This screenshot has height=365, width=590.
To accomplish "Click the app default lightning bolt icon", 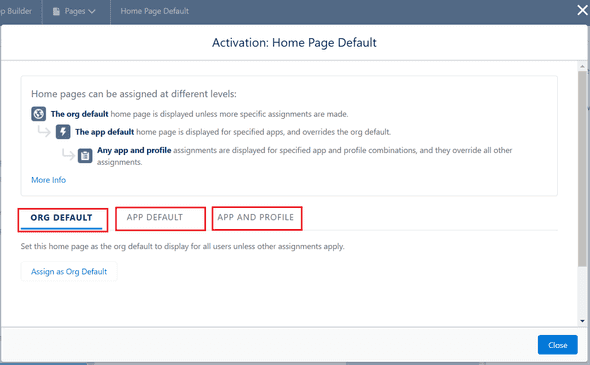I will pyautogui.click(x=63, y=132).
